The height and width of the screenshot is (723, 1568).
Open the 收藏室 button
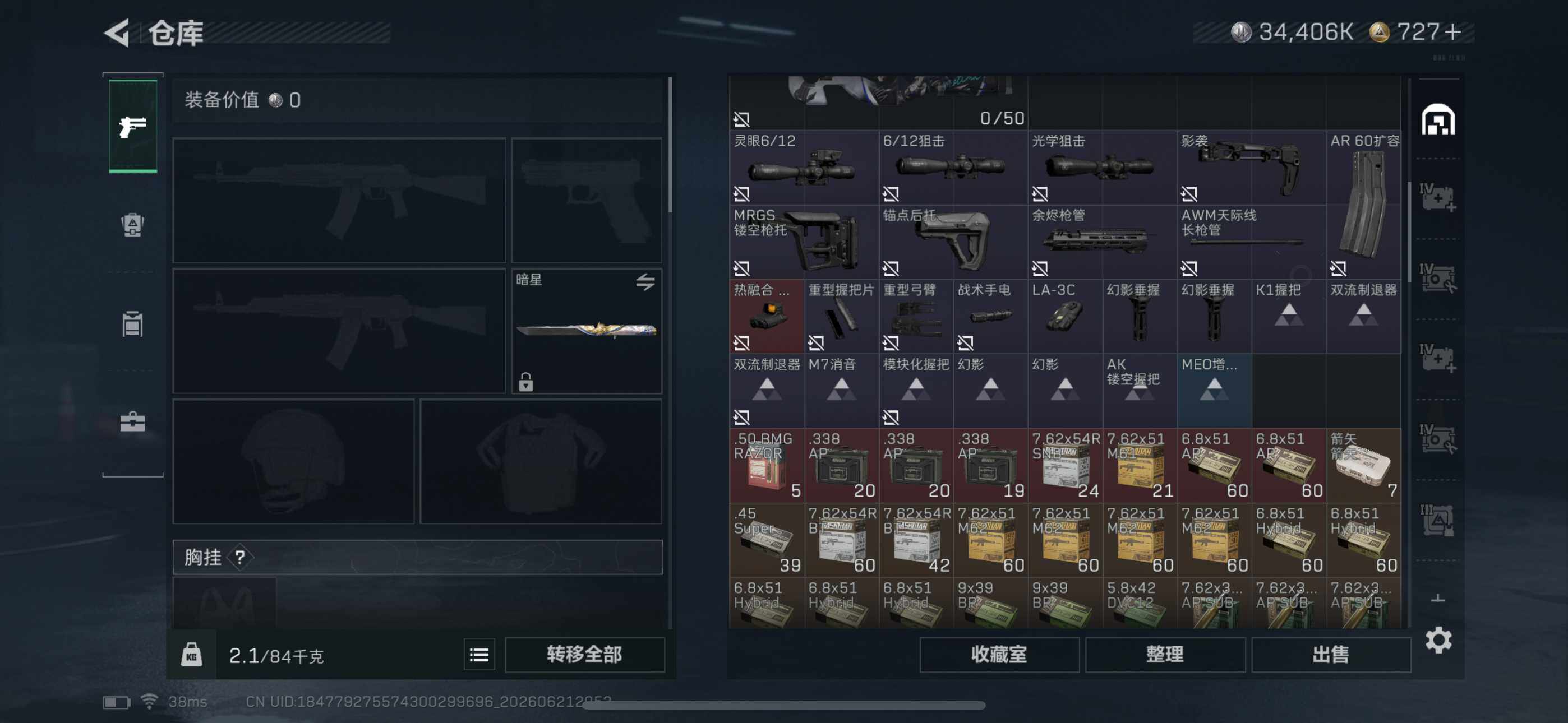pyautogui.click(x=999, y=655)
